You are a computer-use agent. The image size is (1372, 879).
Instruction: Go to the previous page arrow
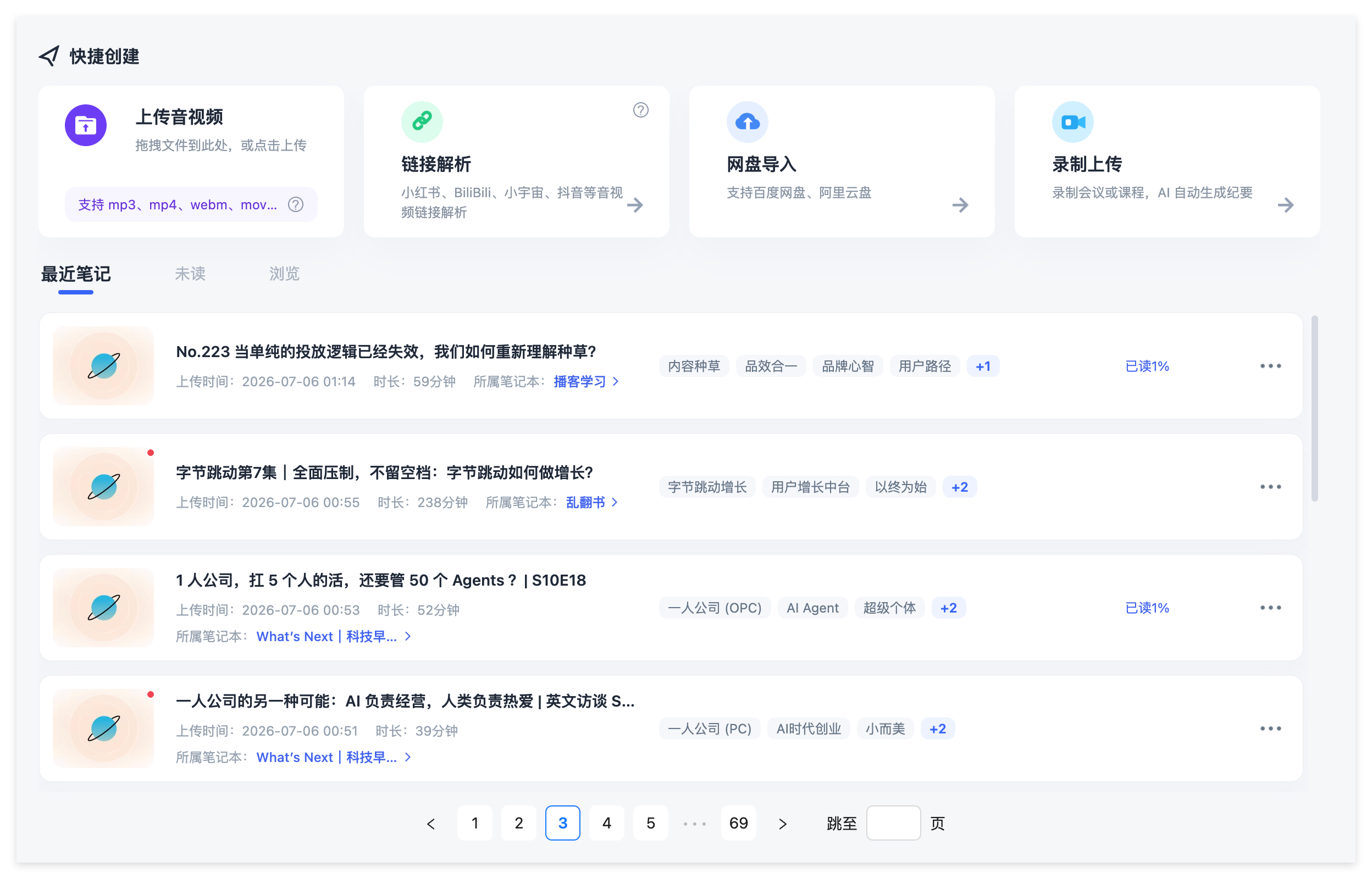(x=431, y=824)
